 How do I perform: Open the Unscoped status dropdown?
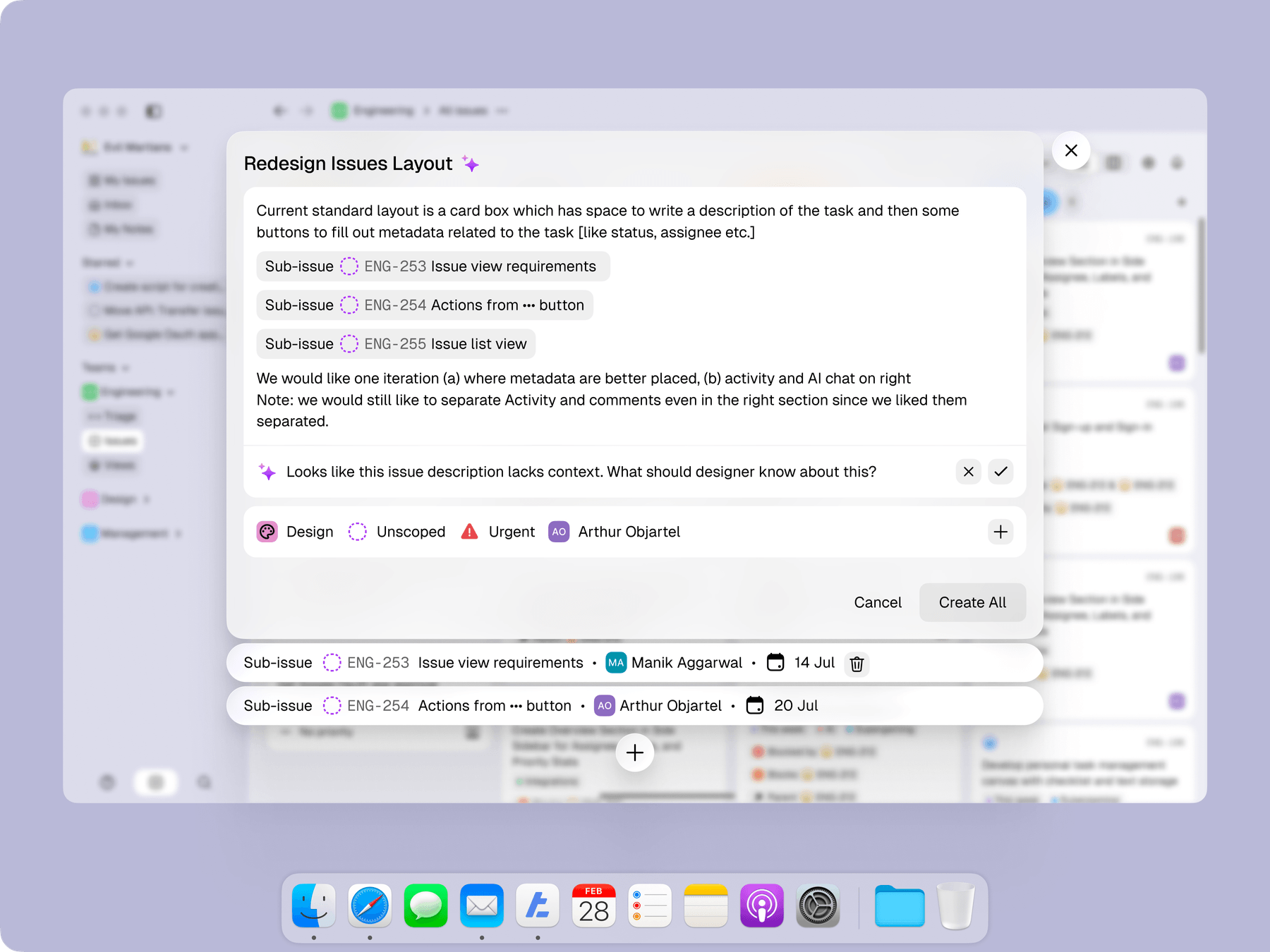point(397,532)
